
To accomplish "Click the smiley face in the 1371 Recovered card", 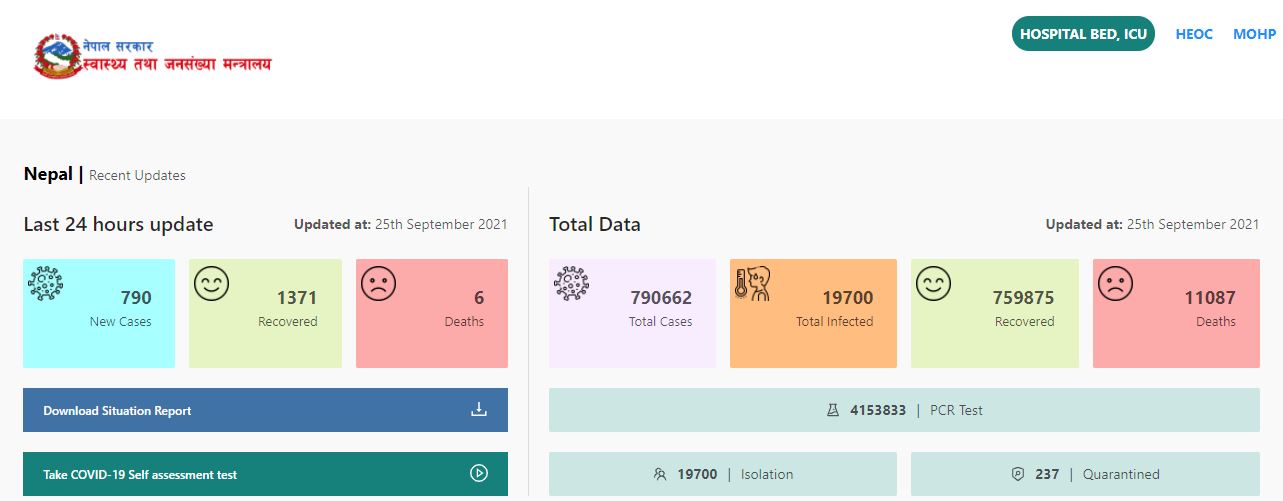I will click(211, 284).
